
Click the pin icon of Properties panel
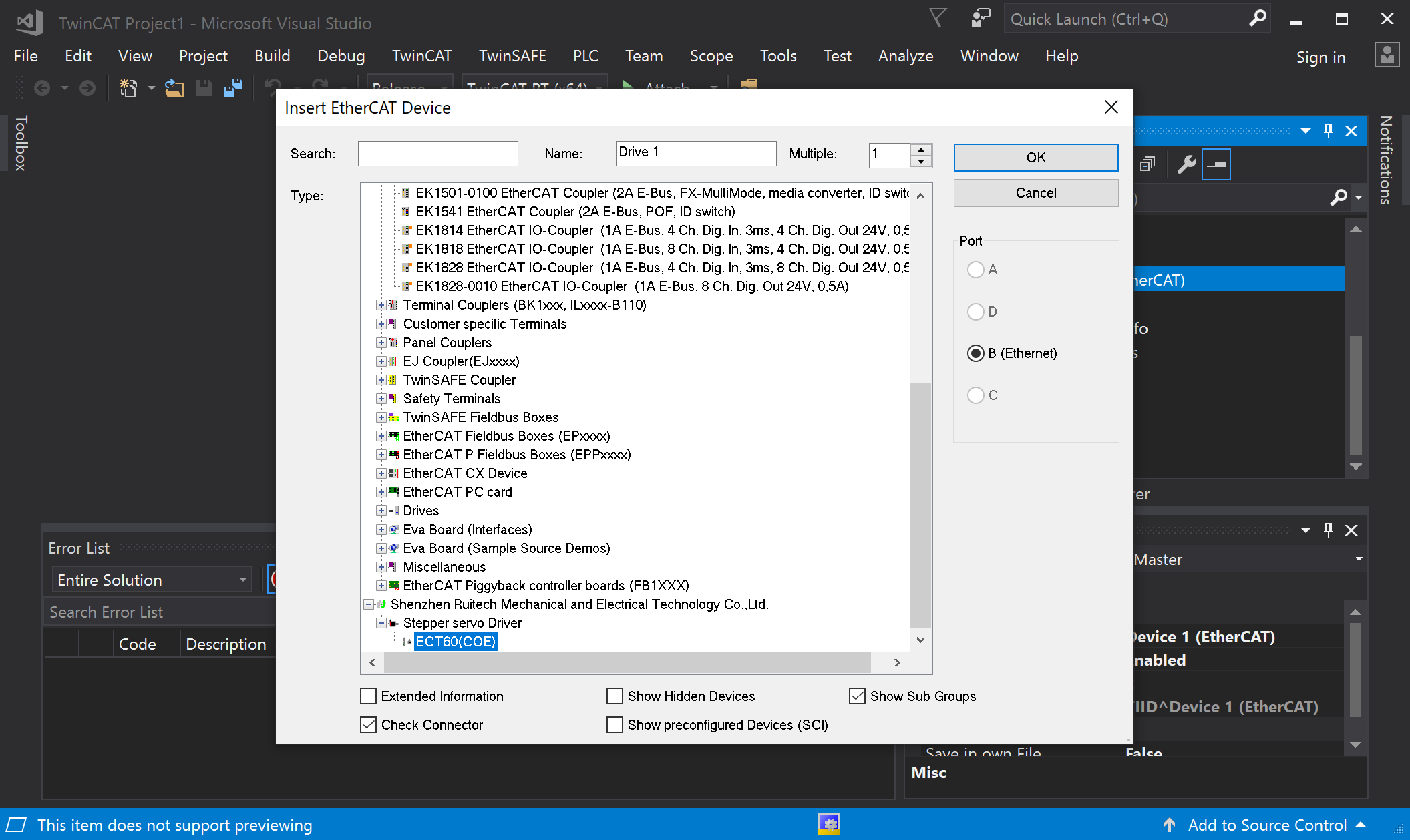1329,530
